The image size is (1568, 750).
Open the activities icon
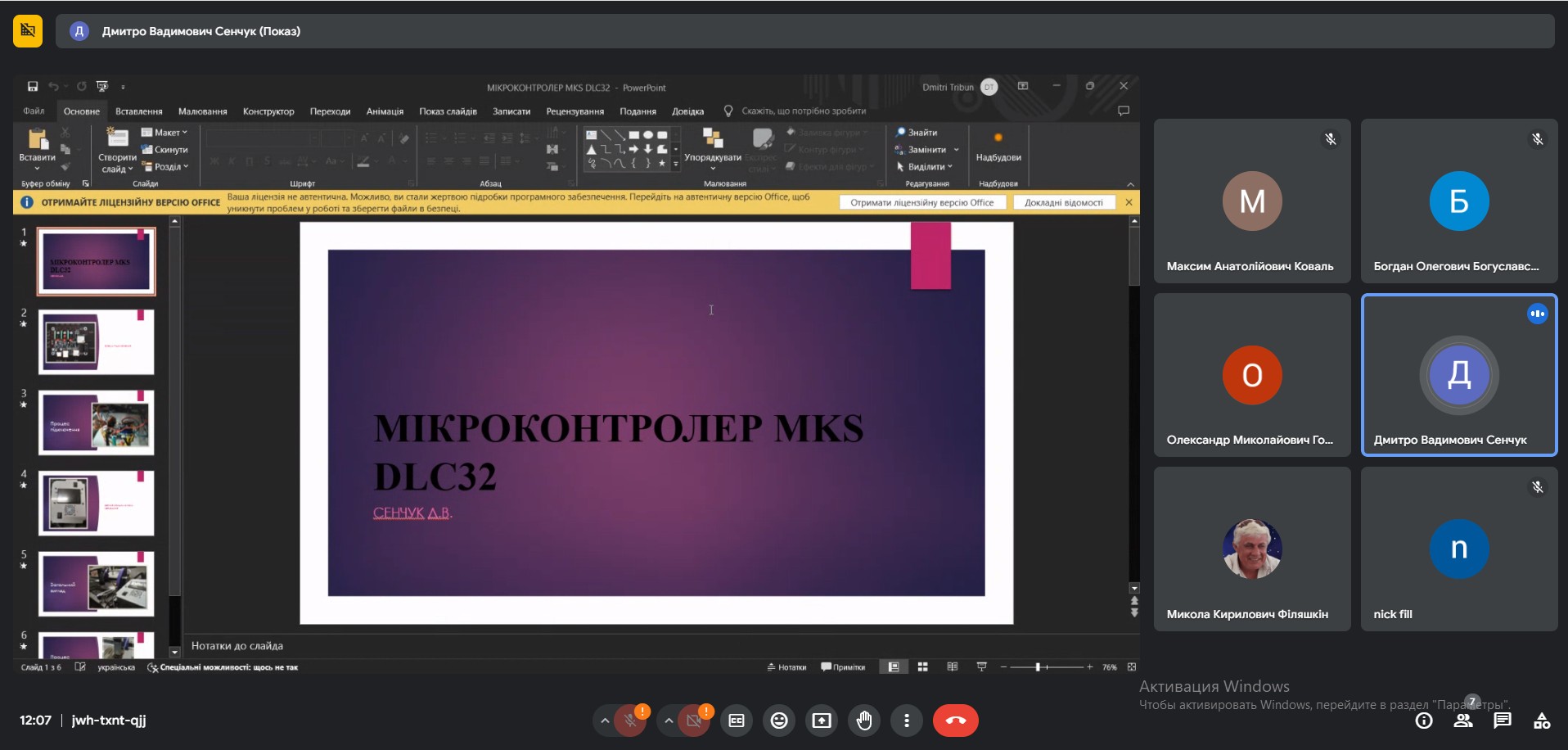pos(1542,721)
